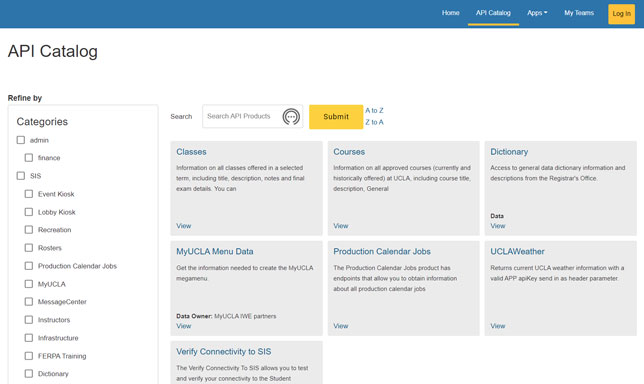Sort products A to Z

(374, 110)
